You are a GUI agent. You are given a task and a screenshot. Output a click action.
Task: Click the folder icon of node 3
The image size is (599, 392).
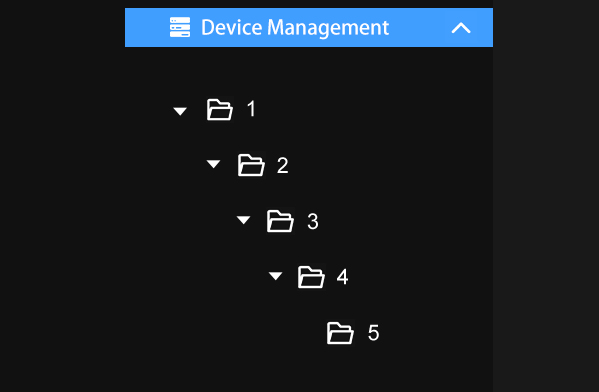tap(280, 221)
